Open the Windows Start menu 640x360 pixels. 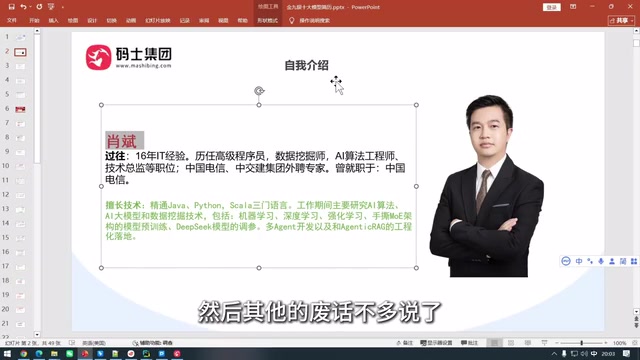(7, 353)
